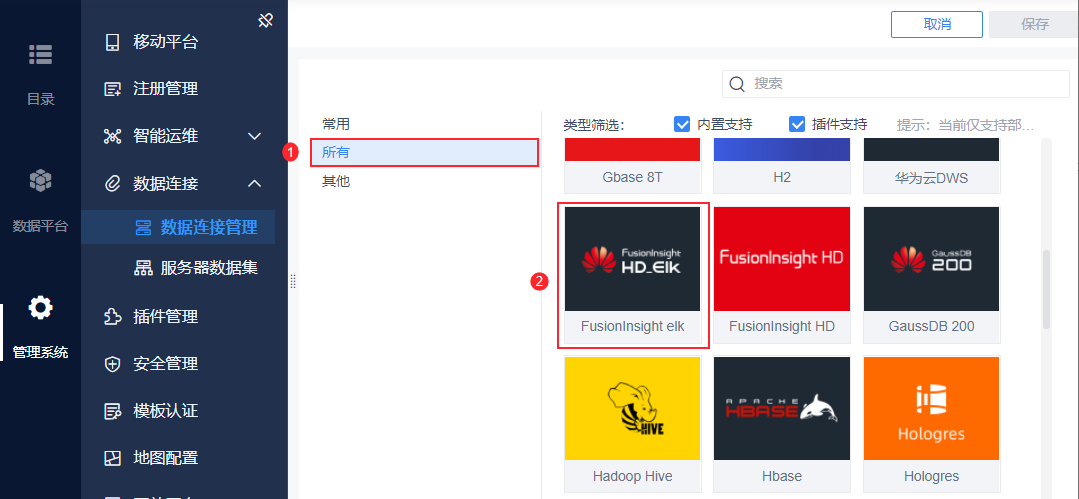1079x499 pixels.
Task: Choose the Hbase database tile
Action: [x=782, y=425]
